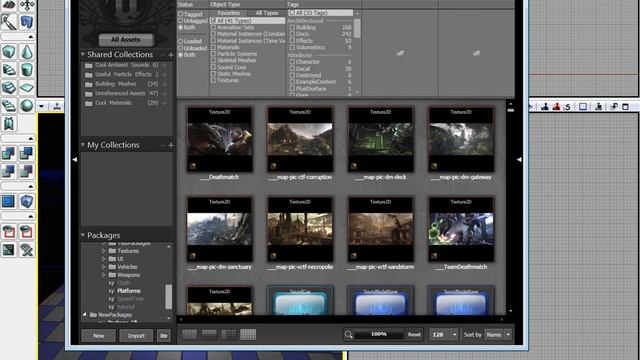Choose the Sheet brush builder

(27, 88)
